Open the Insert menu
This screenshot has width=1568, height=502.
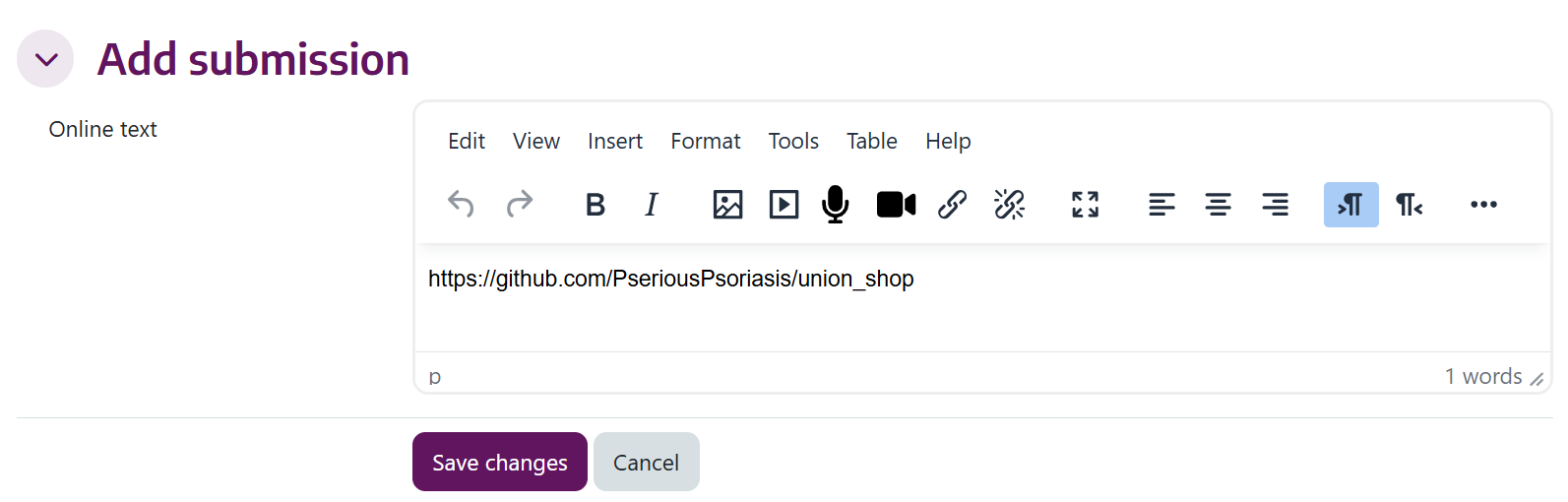(615, 141)
